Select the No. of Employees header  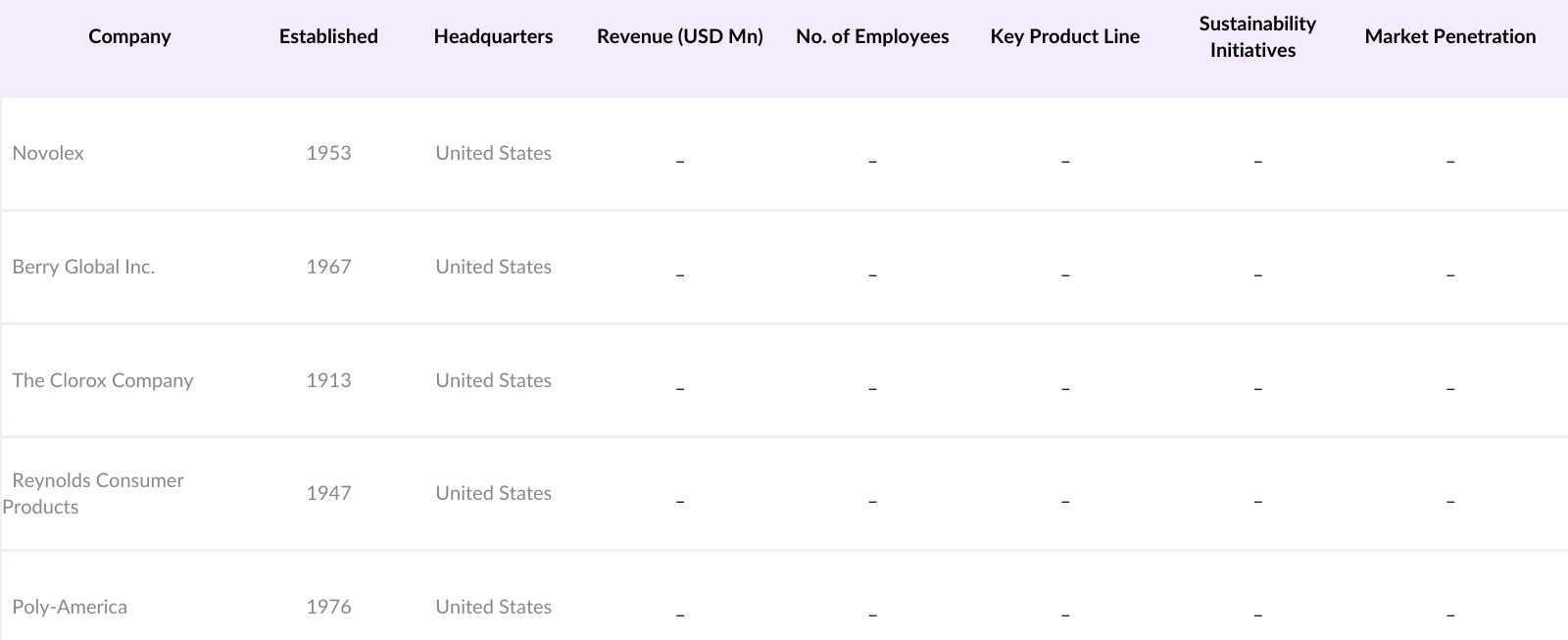point(872,37)
